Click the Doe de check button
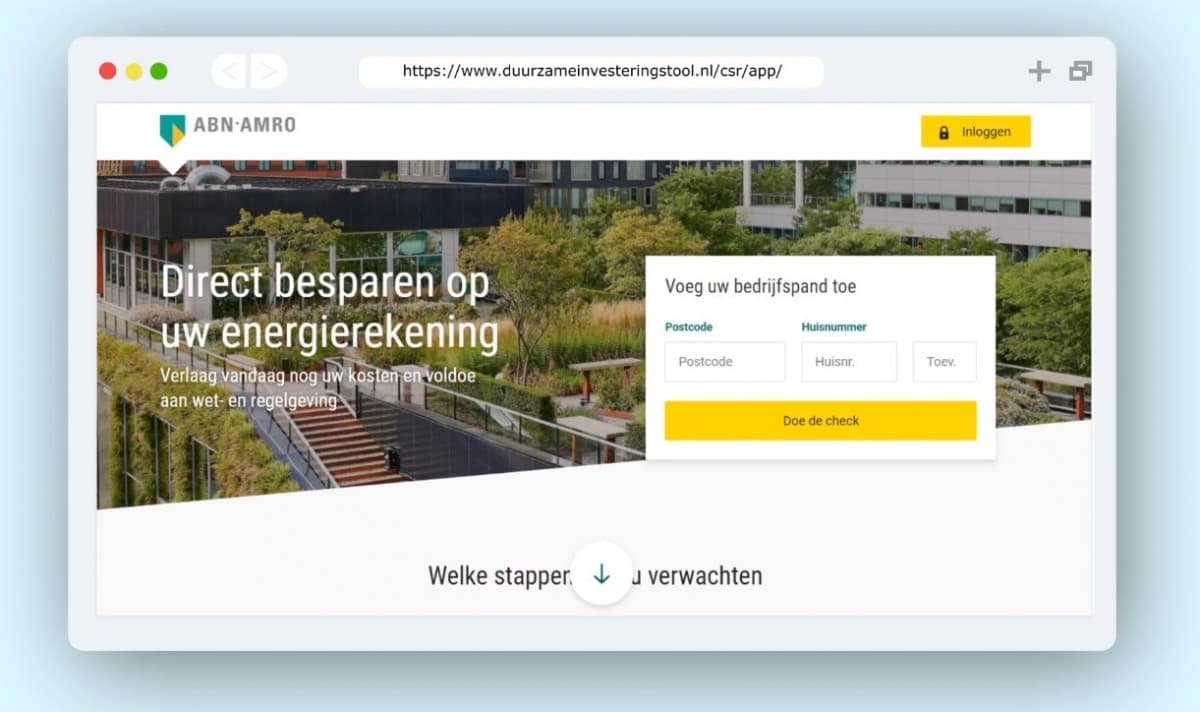1200x712 pixels. (820, 421)
